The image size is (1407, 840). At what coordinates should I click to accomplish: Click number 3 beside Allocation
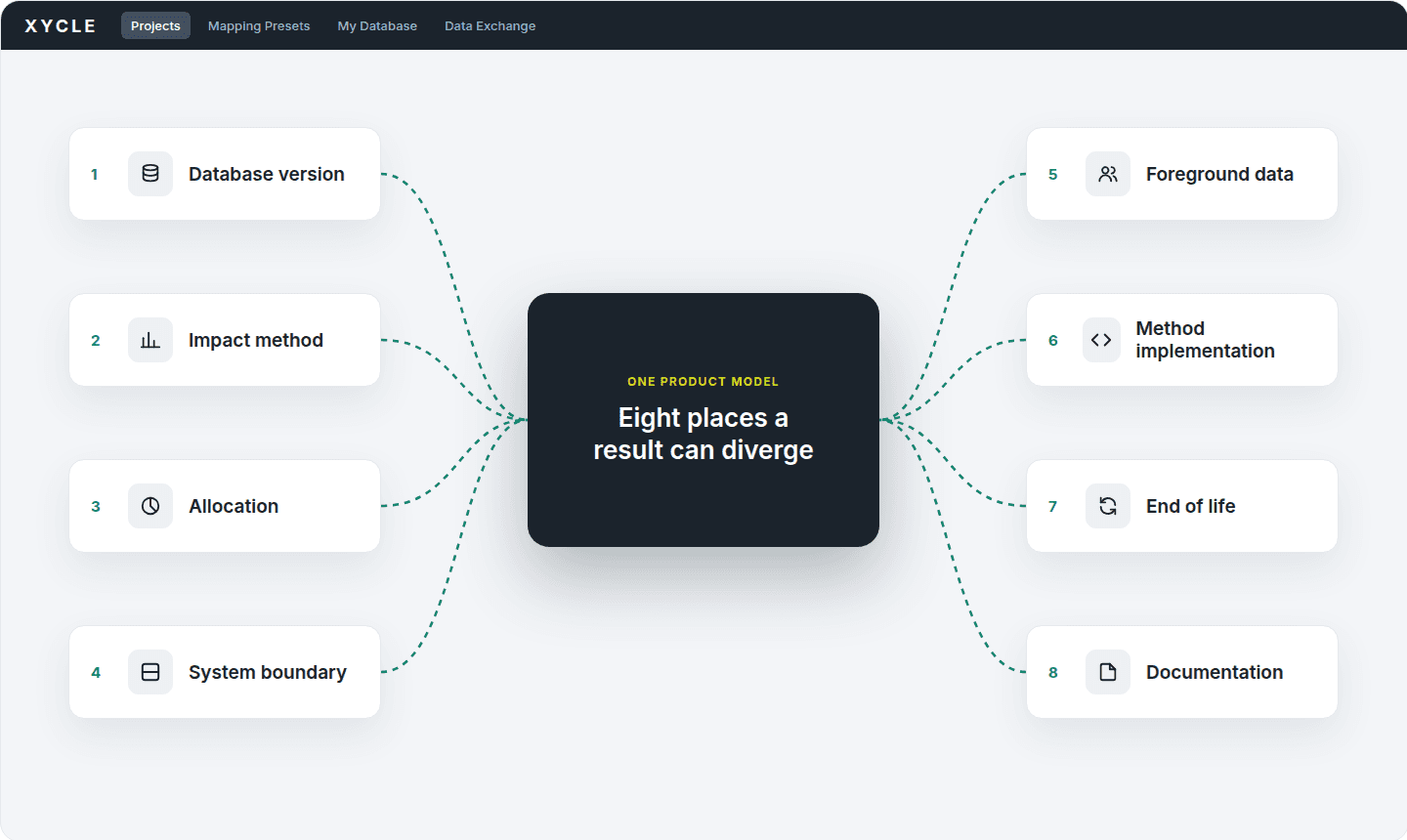click(96, 506)
